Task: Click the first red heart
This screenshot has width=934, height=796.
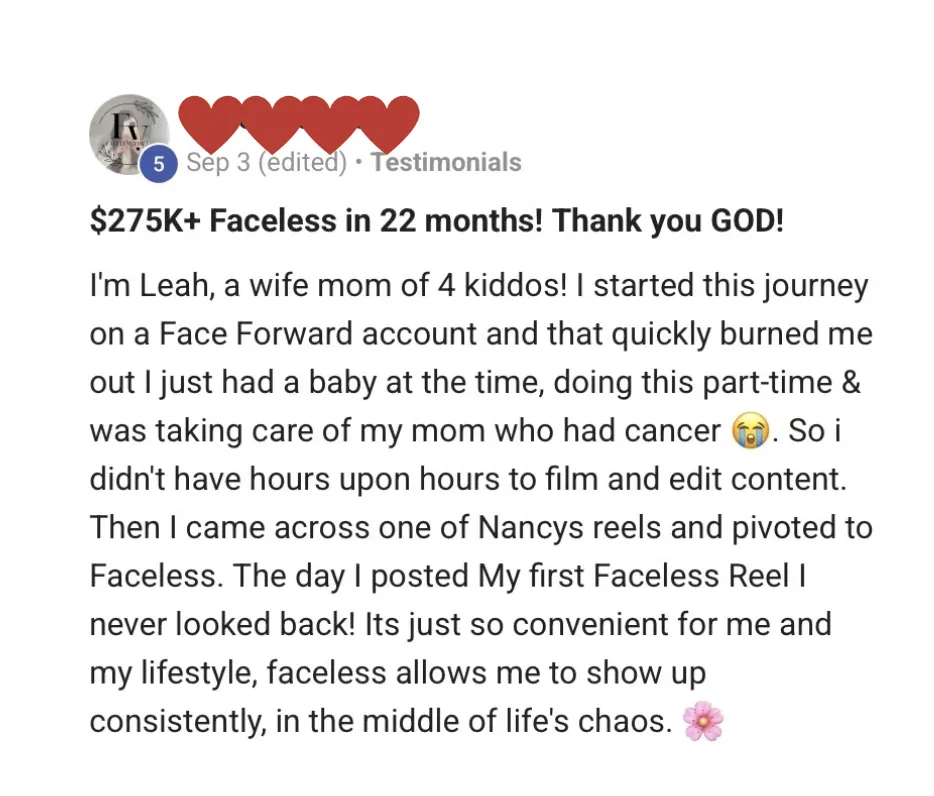Action: click(x=211, y=123)
